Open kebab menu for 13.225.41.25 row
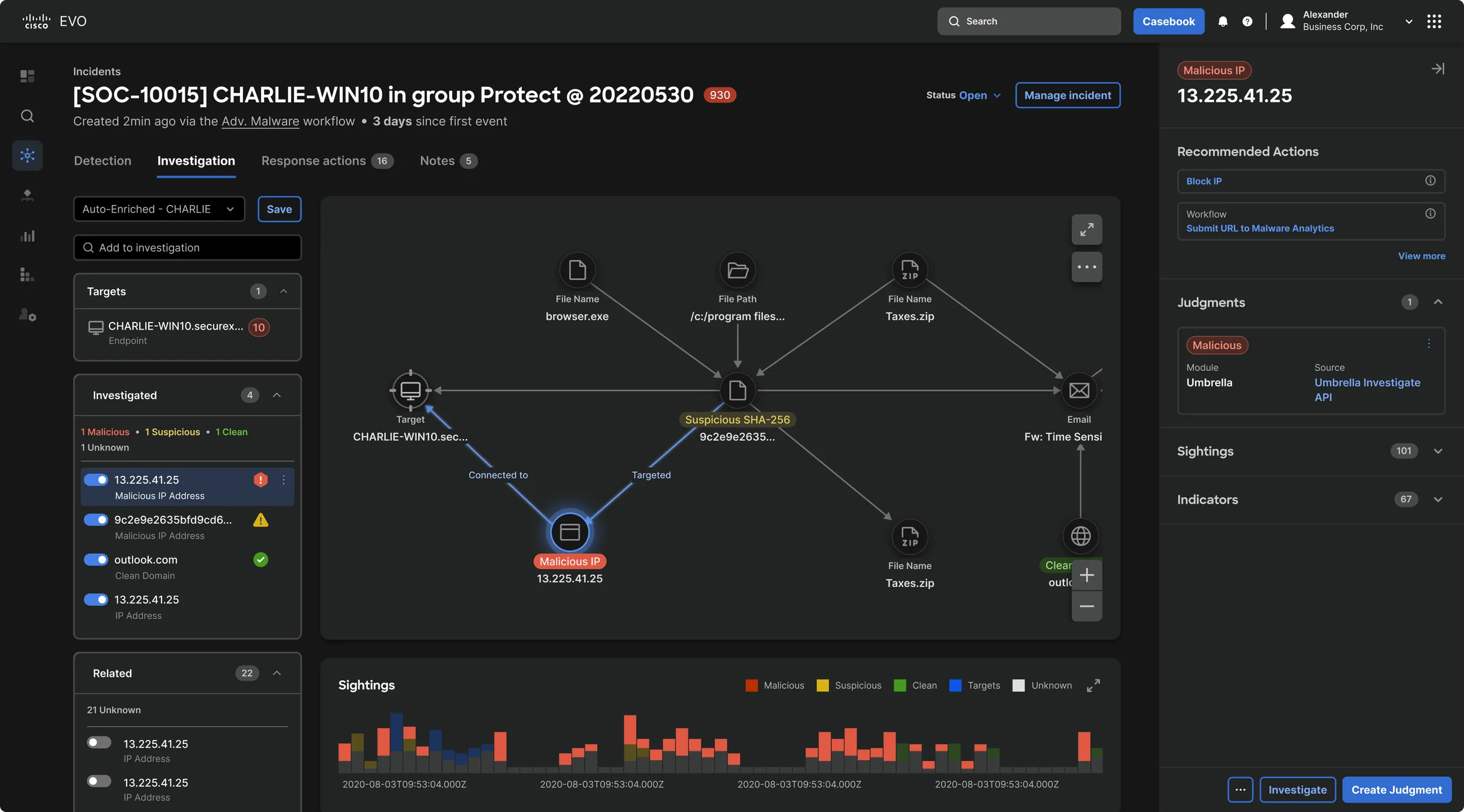The width and height of the screenshot is (1464, 812). (x=283, y=480)
